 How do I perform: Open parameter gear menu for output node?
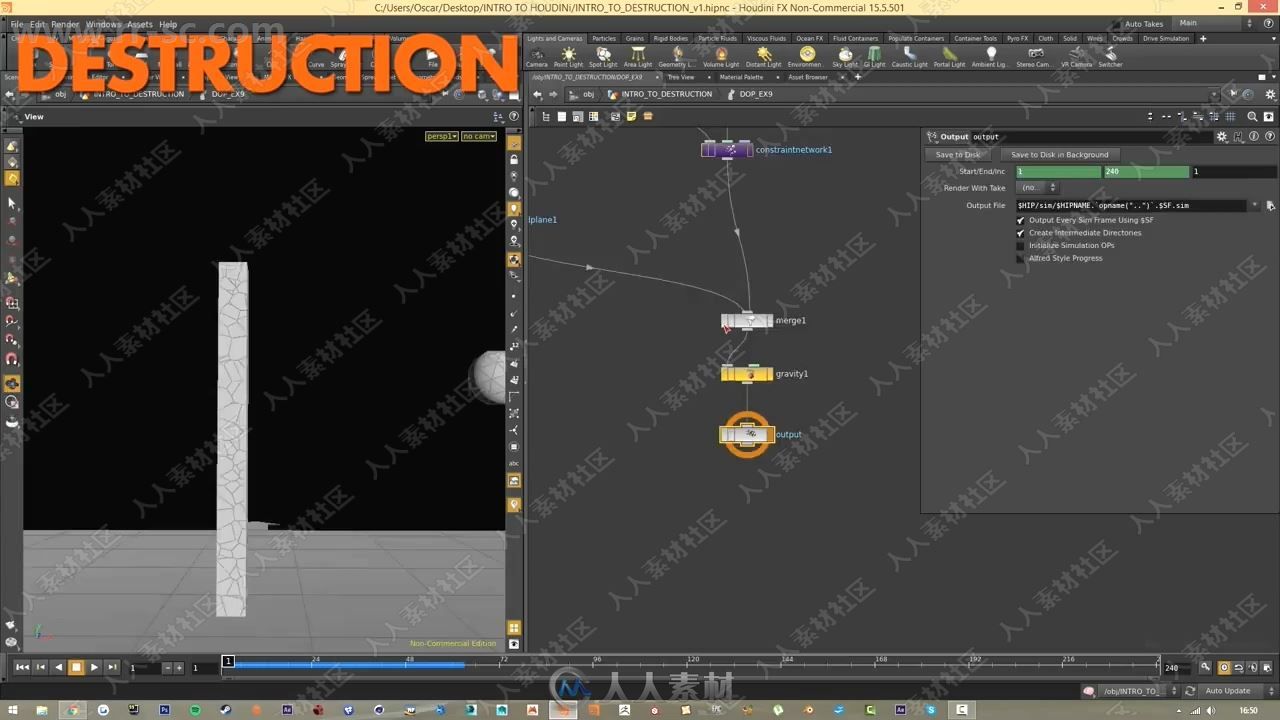1222,137
